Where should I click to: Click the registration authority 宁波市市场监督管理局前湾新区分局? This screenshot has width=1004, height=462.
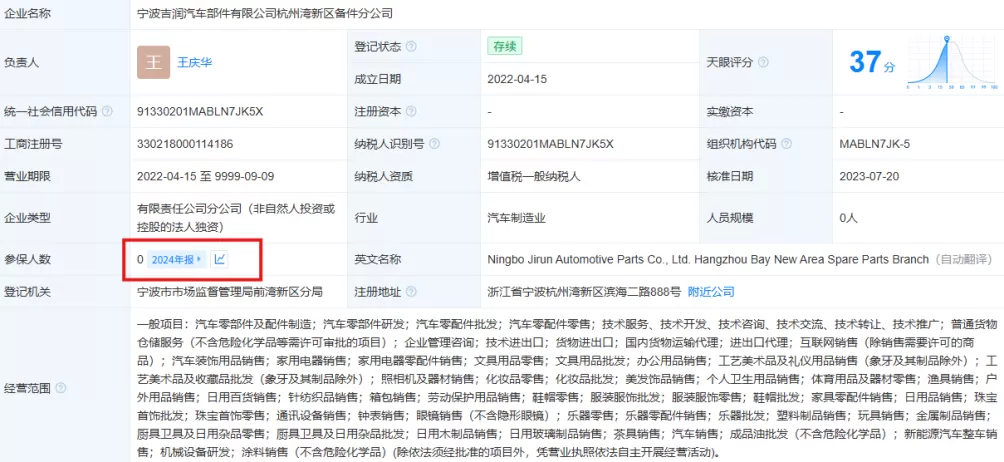click(x=230, y=292)
